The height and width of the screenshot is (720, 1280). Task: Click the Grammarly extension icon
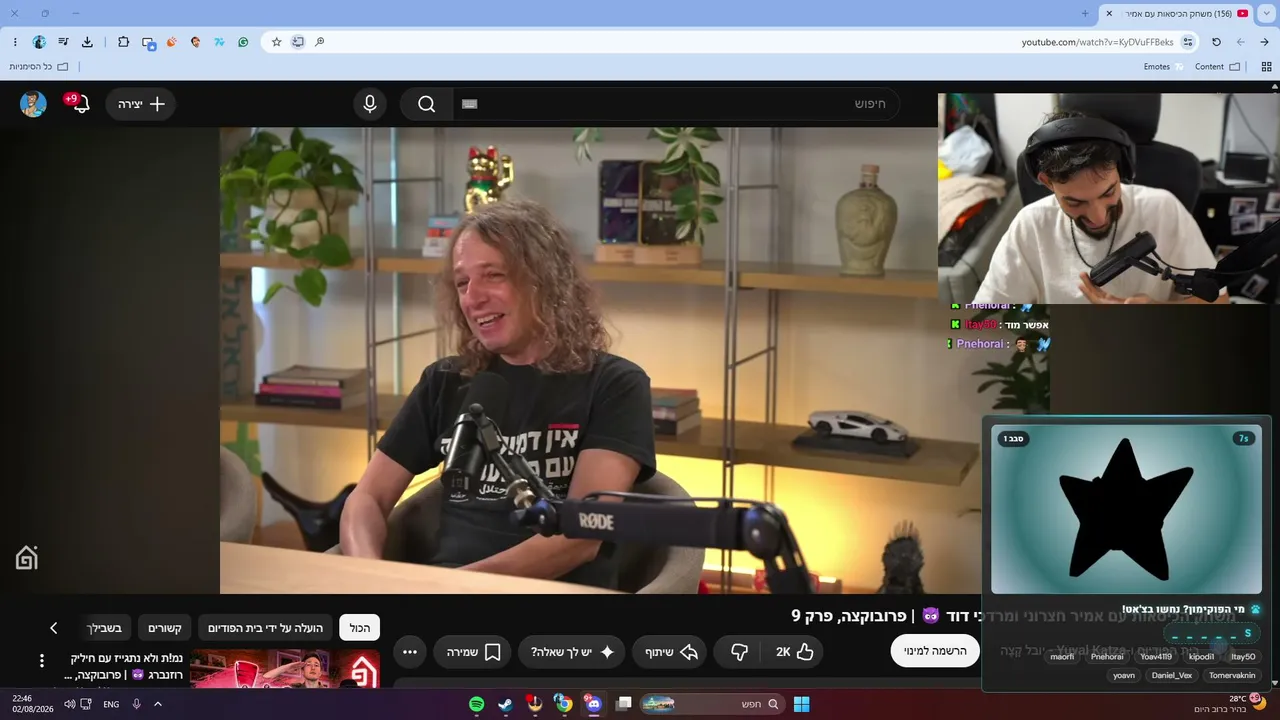click(243, 42)
